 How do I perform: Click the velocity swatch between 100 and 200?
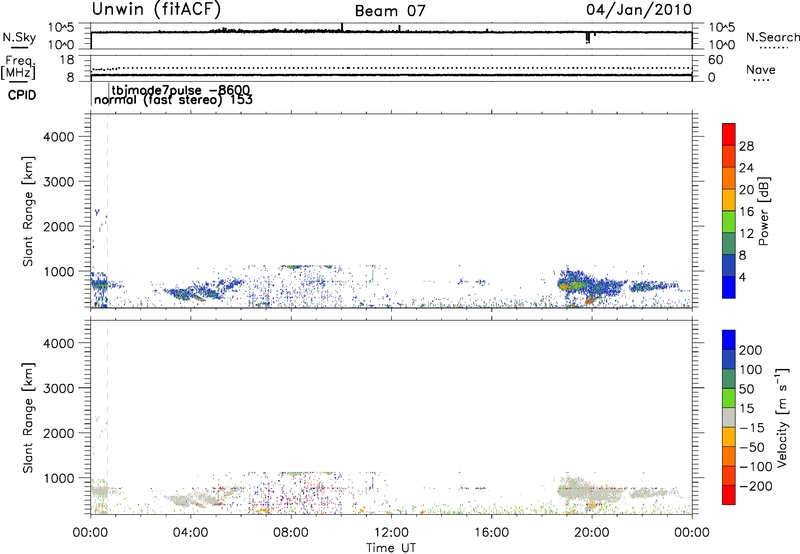pyautogui.click(x=729, y=359)
